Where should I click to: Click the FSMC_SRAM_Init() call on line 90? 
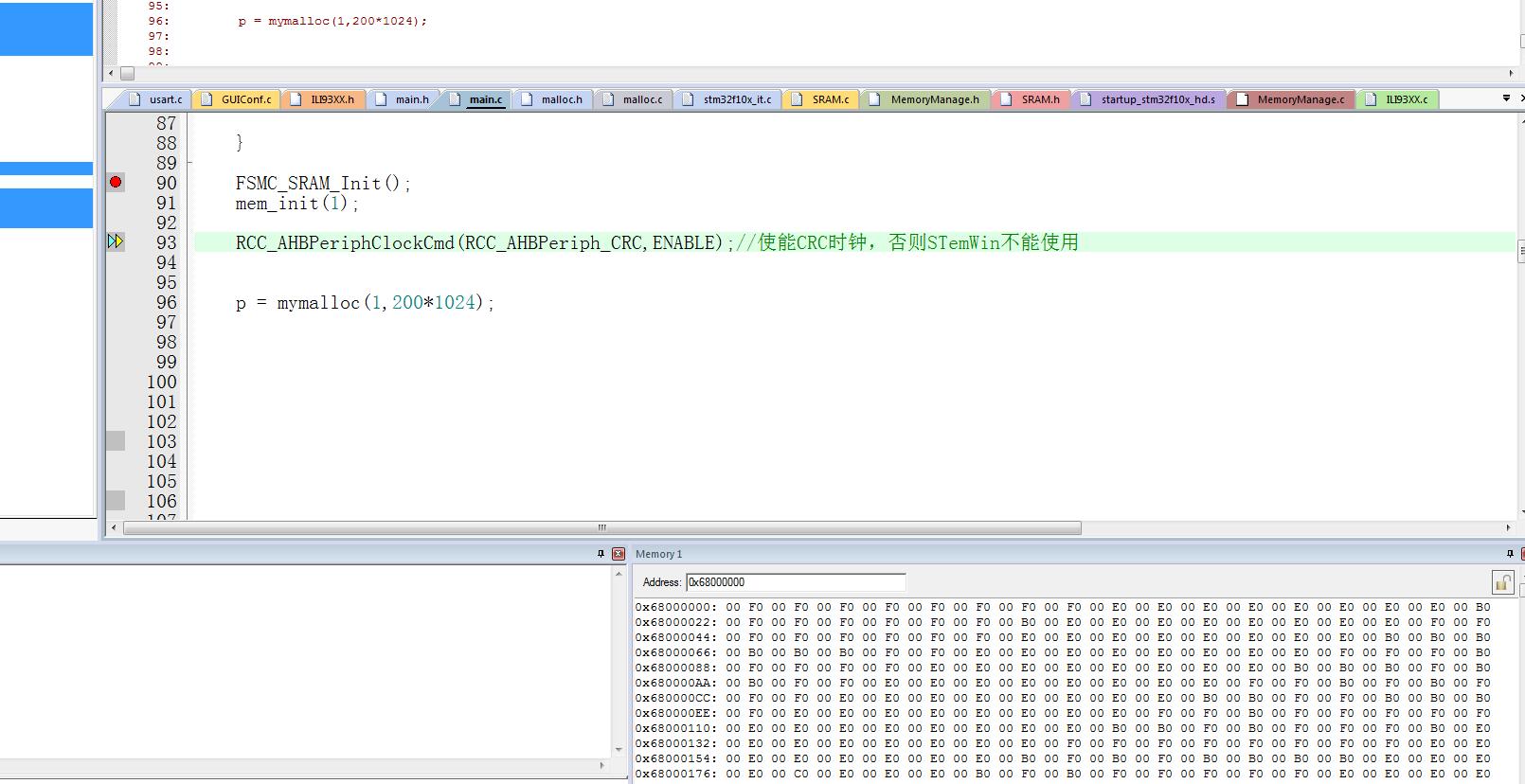tap(323, 183)
